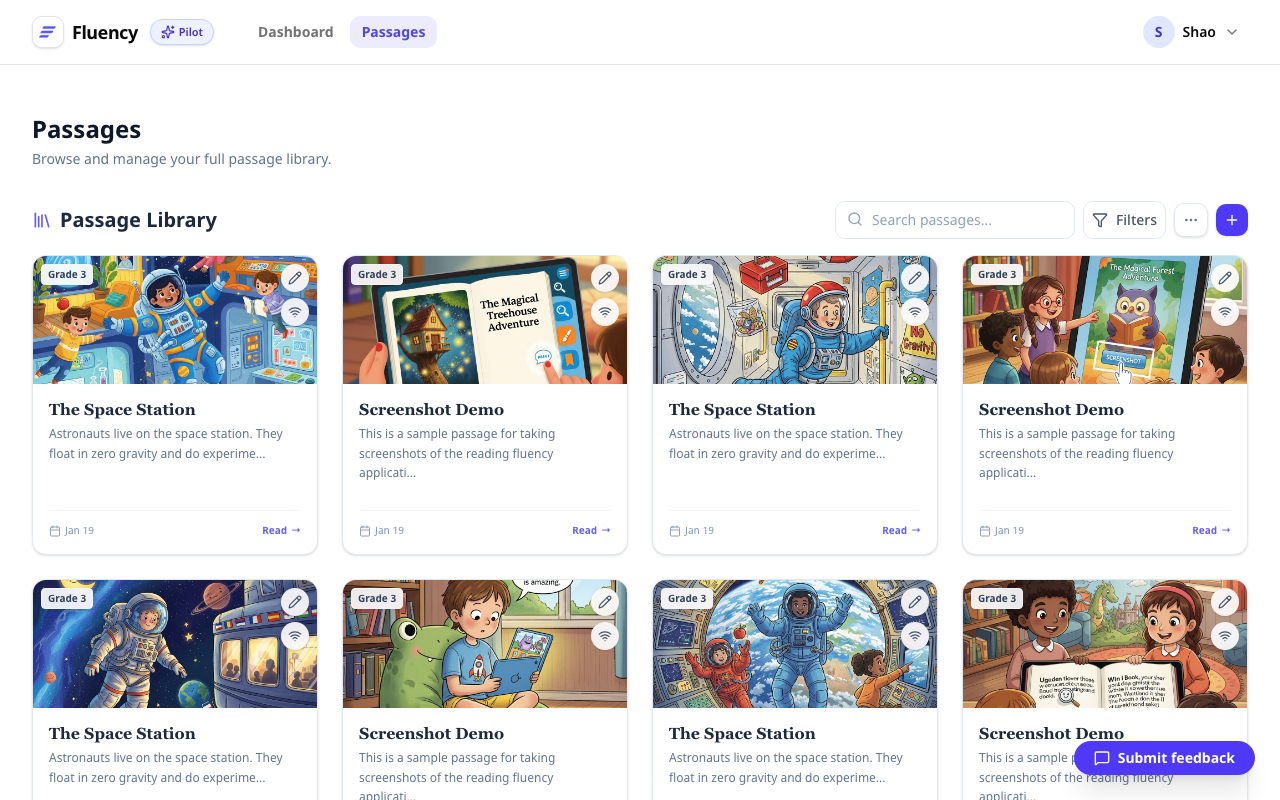Click the wifi signal icon on the Magical Treehouse card
Viewport: 1280px width, 800px height.
click(x=604, y=312)
